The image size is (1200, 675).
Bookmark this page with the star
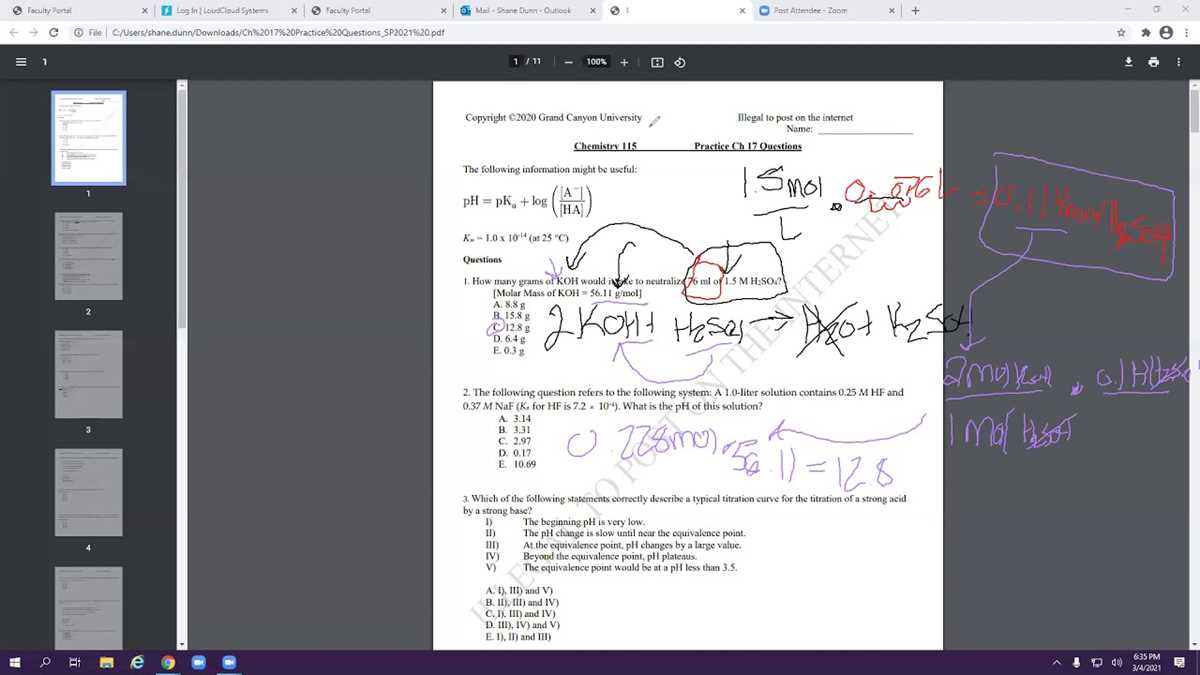coord(1123,32)
